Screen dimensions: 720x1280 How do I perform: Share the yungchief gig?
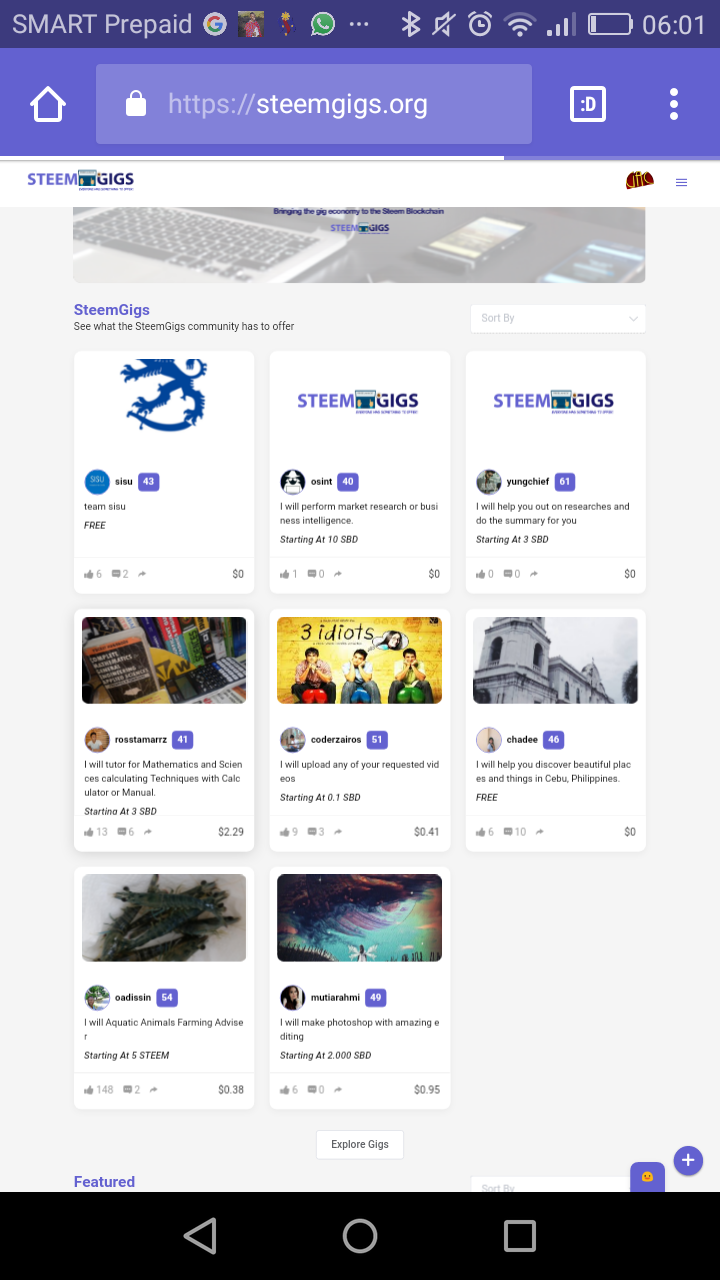click(x=534, y=574)
